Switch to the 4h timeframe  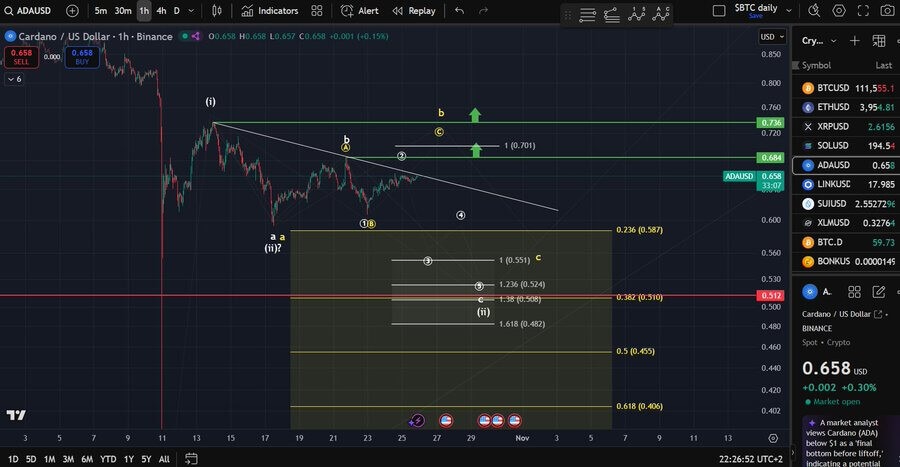tap(161, 11)
